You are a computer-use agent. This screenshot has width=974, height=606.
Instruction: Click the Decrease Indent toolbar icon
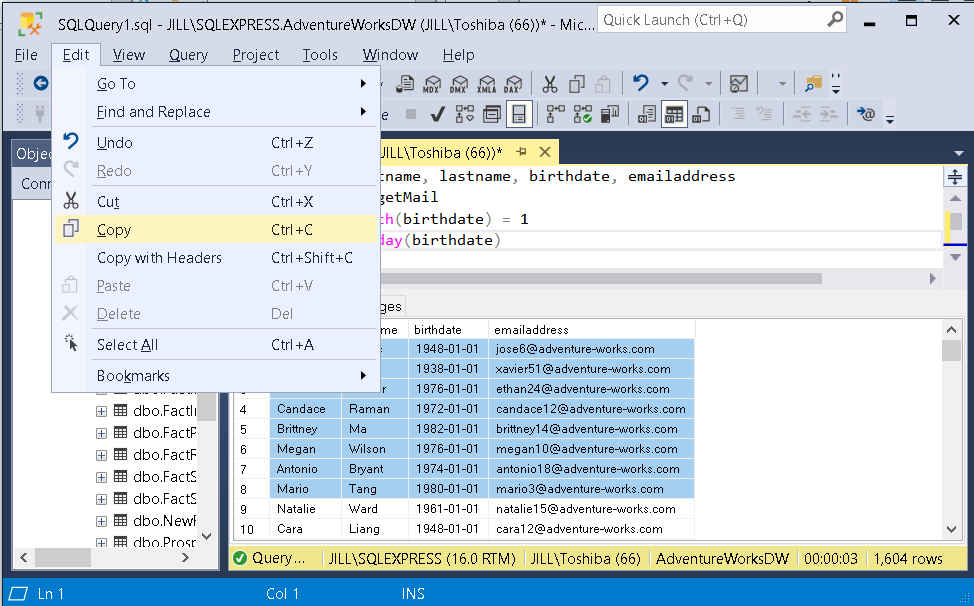tap(802, 114)
